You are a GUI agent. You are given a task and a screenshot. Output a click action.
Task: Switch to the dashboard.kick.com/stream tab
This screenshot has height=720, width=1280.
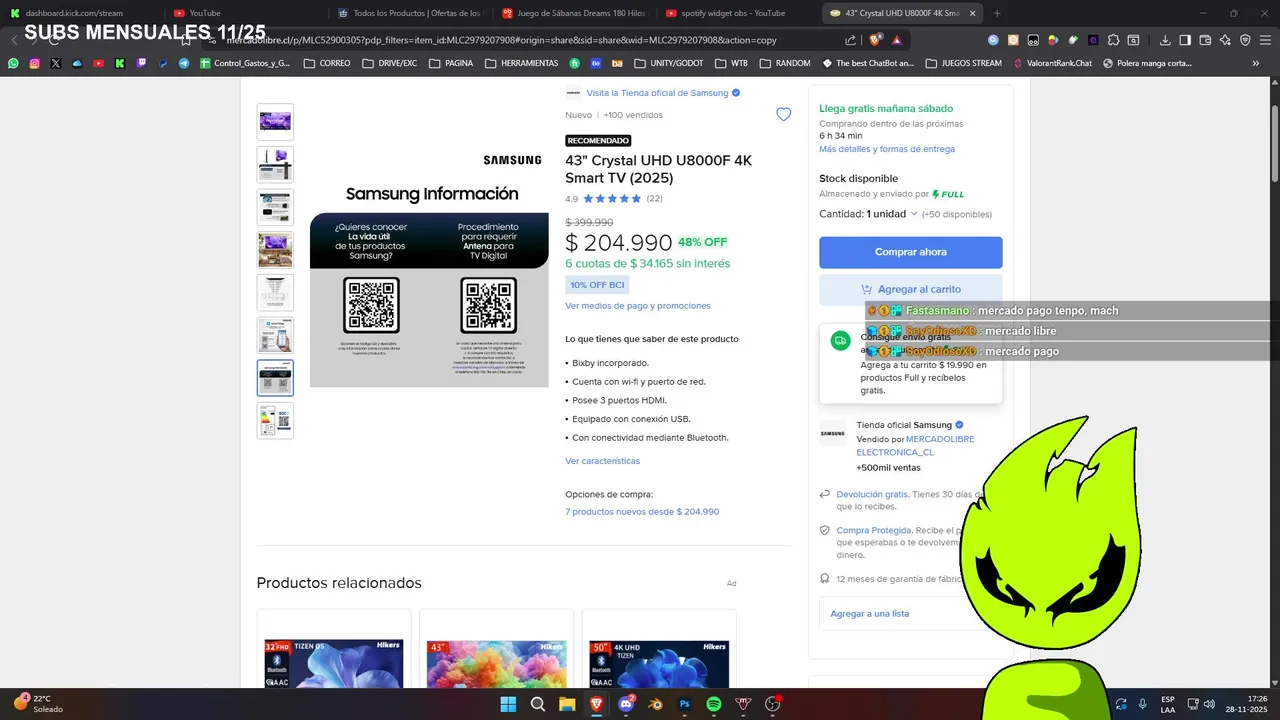(80, 13)
